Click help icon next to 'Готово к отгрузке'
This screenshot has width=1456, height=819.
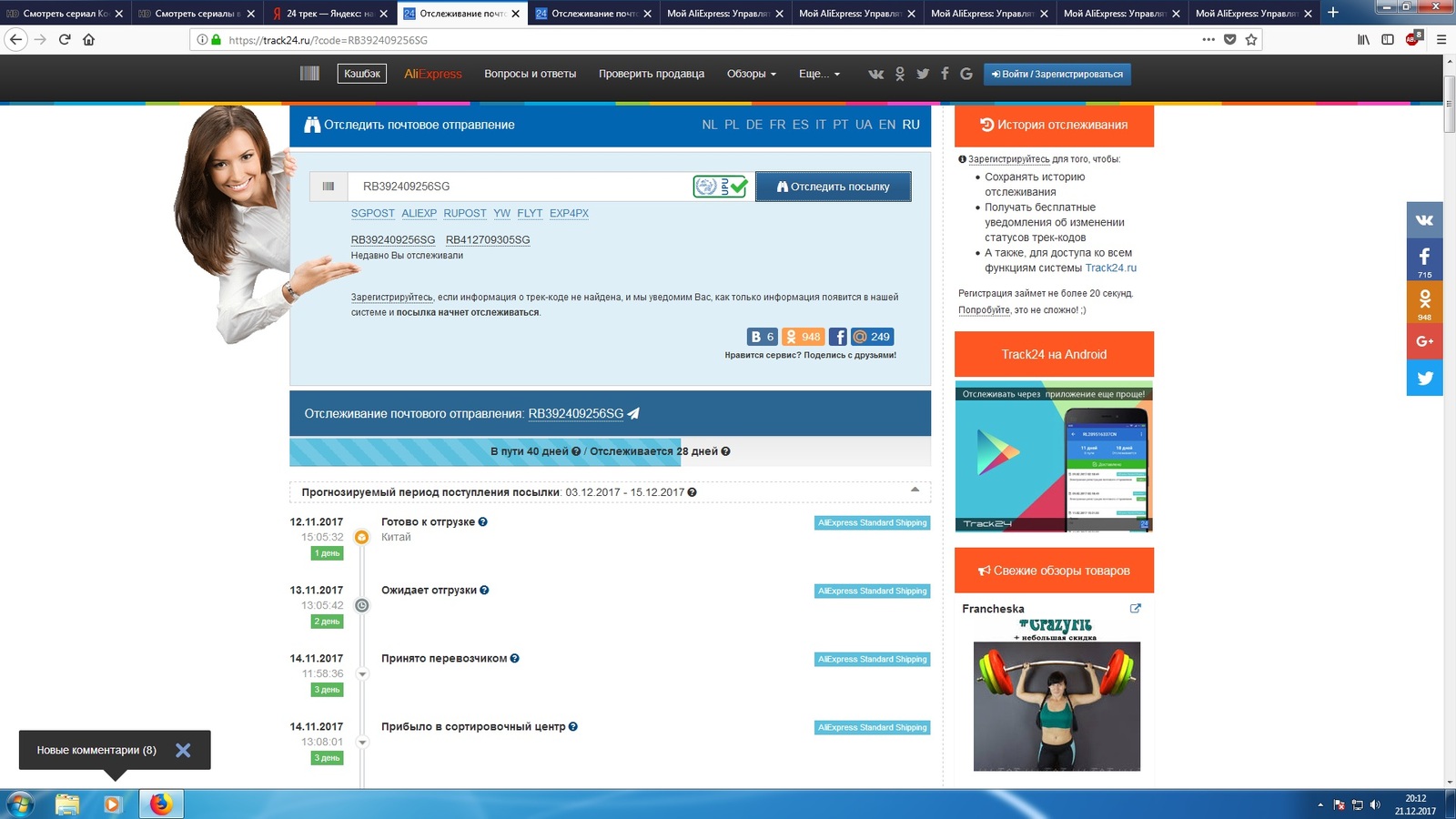click(x=483, y=522)
